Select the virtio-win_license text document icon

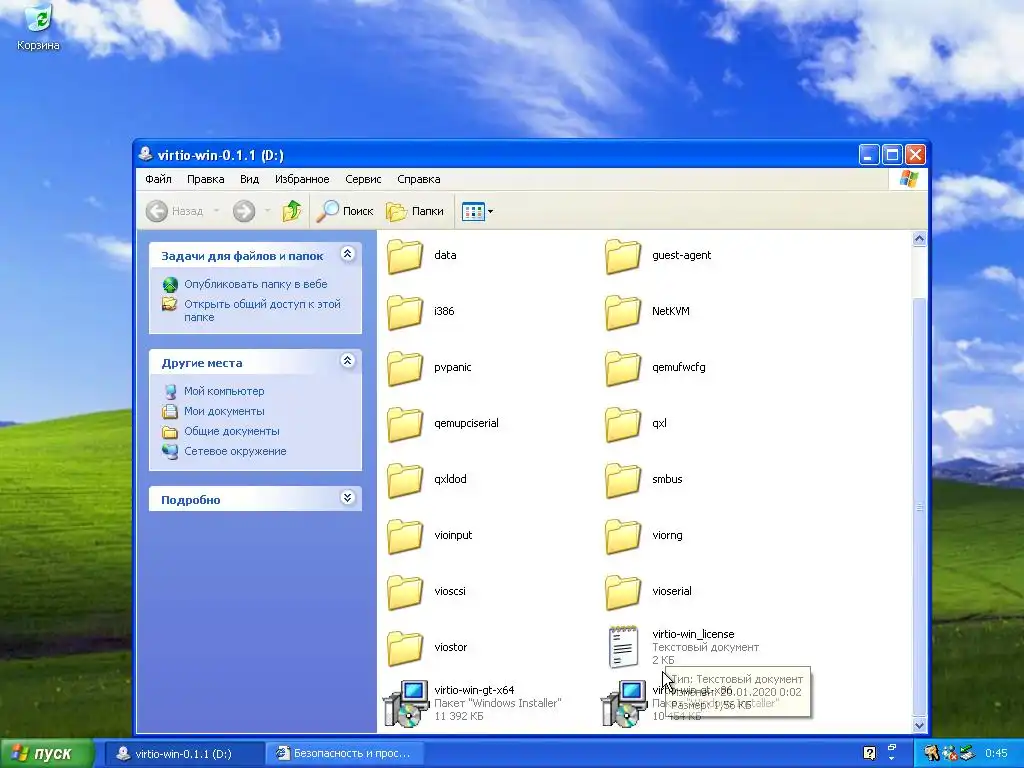[623, 647]
